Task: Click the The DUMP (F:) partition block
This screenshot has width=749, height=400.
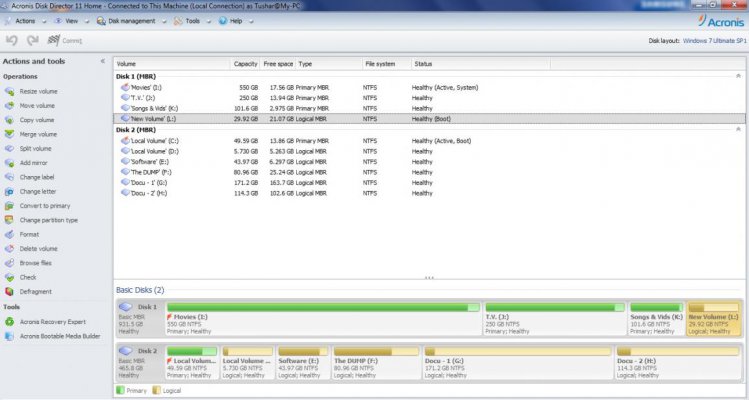Action: click(376, 363)
